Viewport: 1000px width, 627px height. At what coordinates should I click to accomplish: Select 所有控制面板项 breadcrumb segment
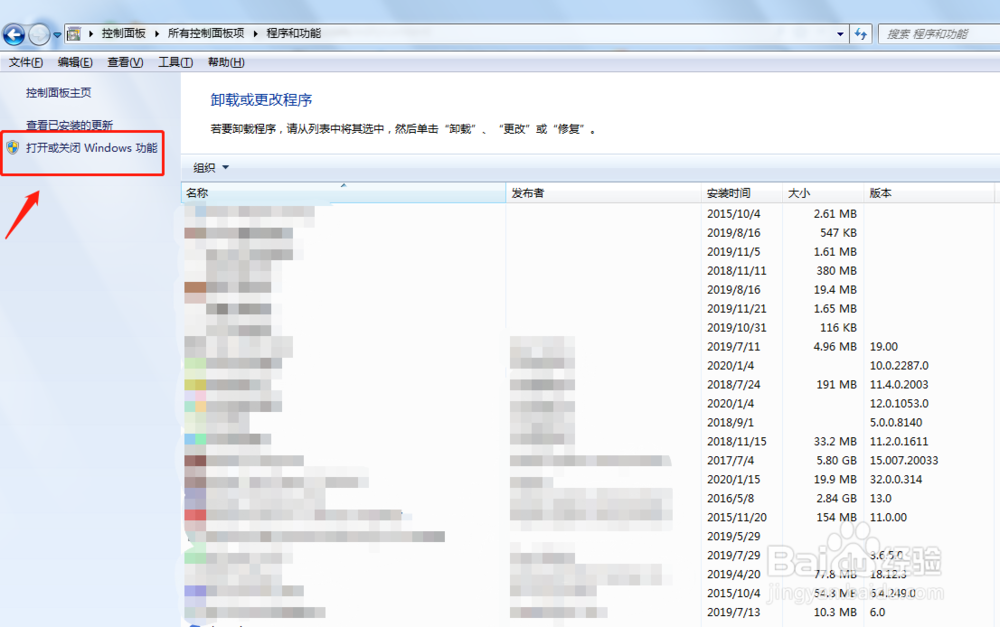tap(206, 33)
